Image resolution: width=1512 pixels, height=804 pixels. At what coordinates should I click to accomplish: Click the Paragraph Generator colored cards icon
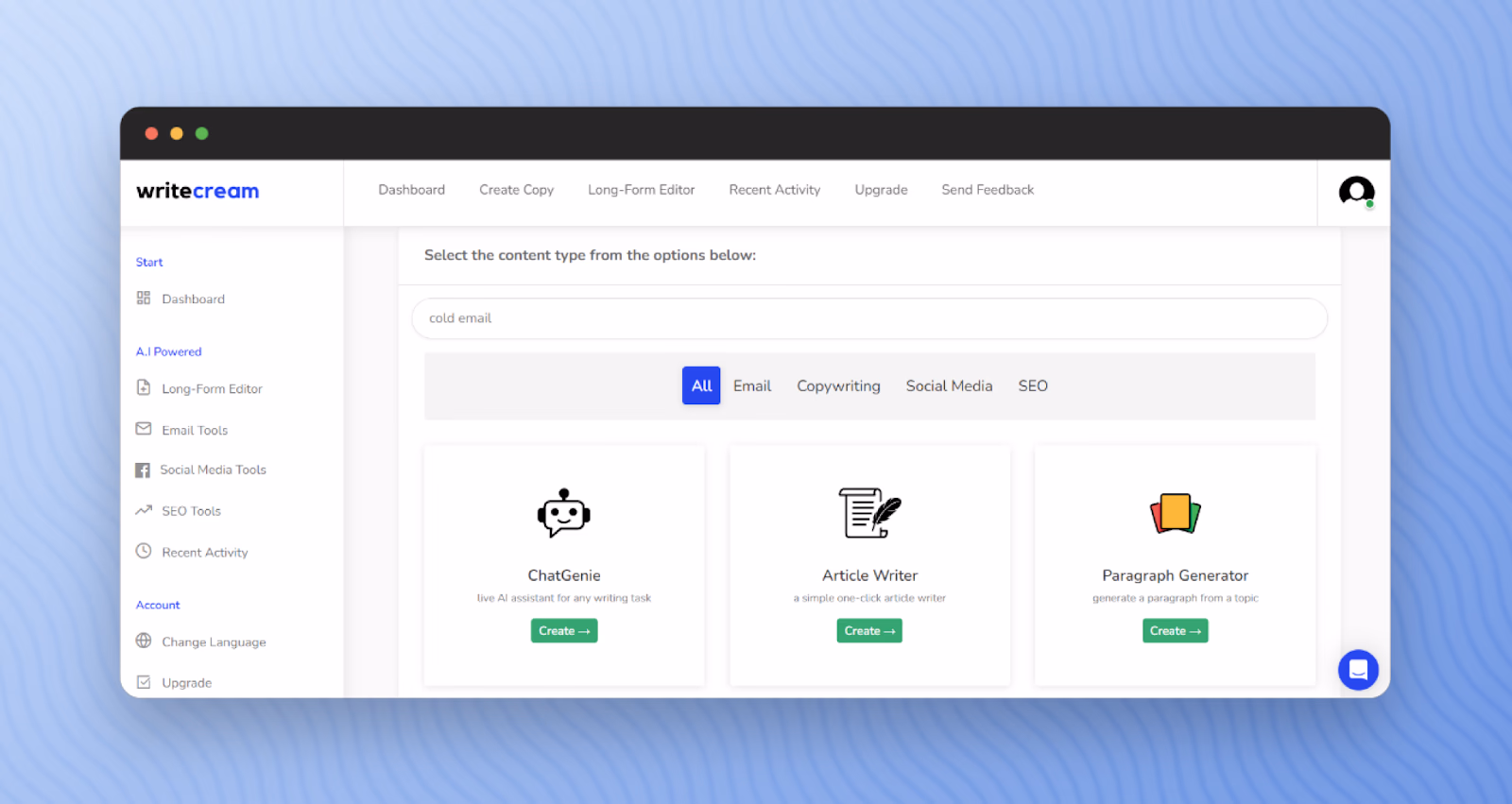click(1175, 513)
